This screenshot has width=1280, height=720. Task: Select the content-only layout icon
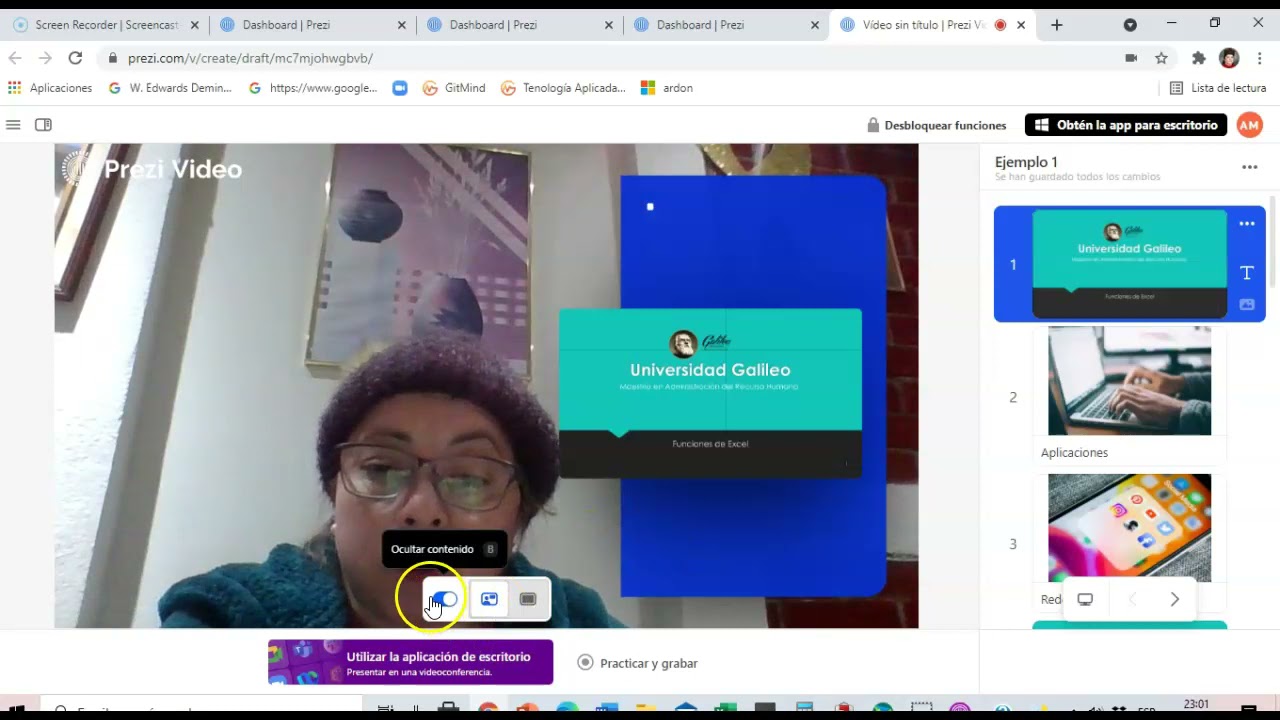[528, 599]
